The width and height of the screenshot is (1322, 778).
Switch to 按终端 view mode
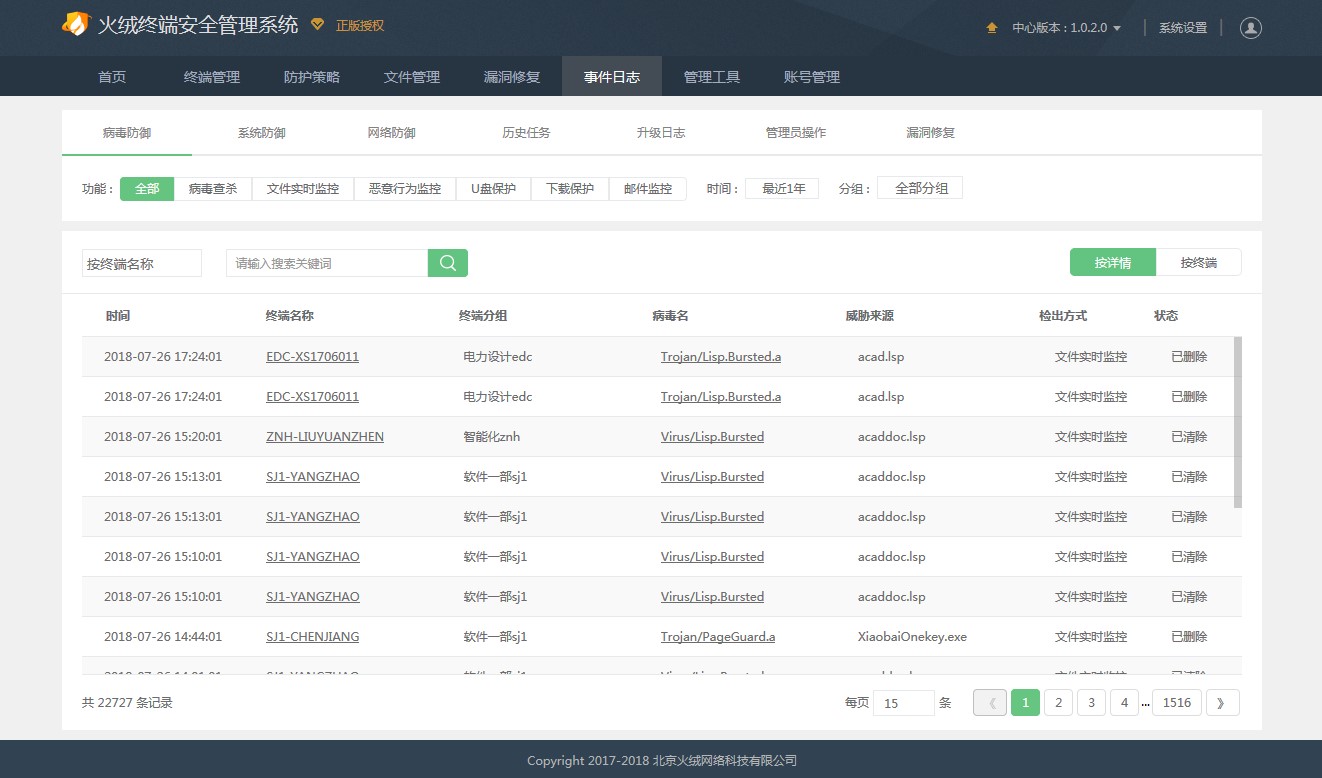click(x=1199, y=263)
